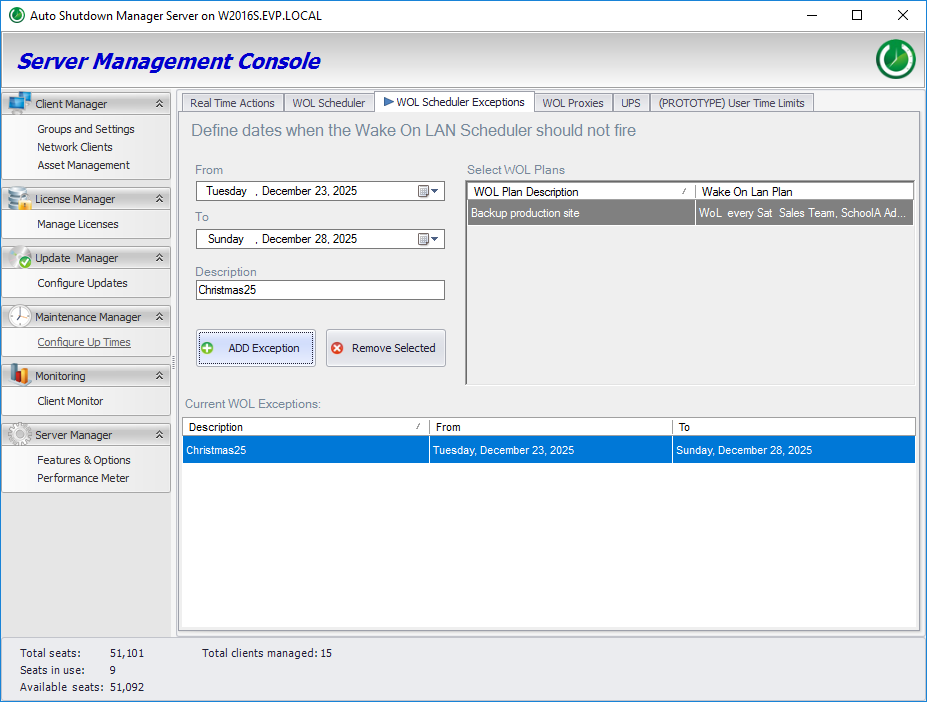Click the Description text field
Image resolution: width=927 pixels, height=702 pixels.
(320, 290)
